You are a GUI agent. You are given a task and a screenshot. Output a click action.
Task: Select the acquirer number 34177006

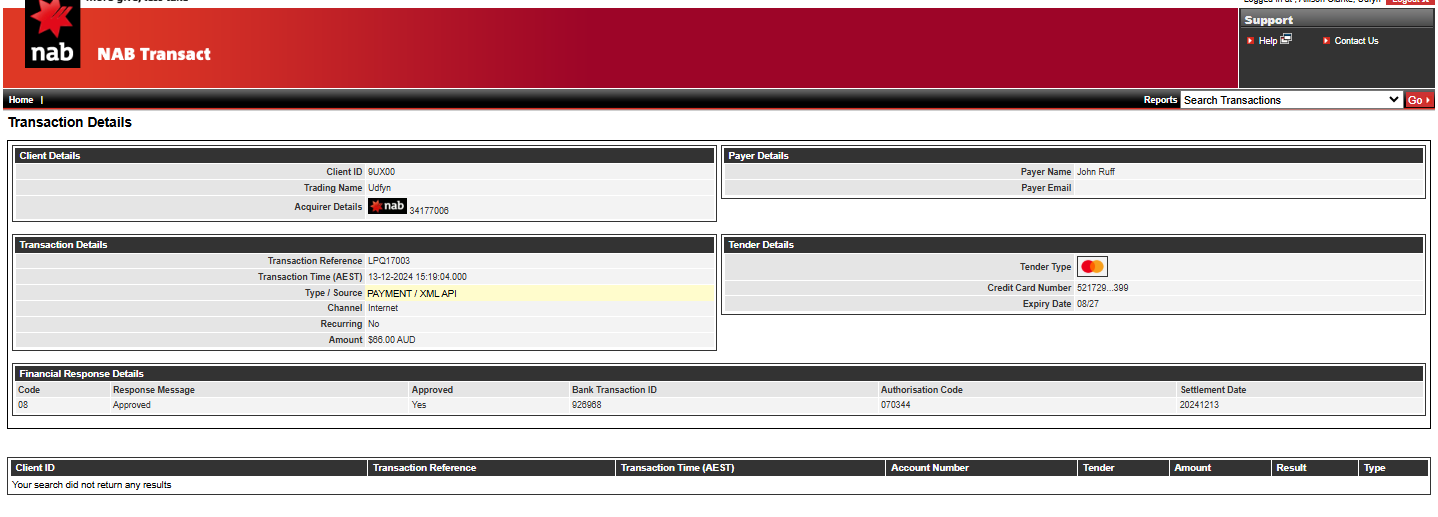[429, 211]
